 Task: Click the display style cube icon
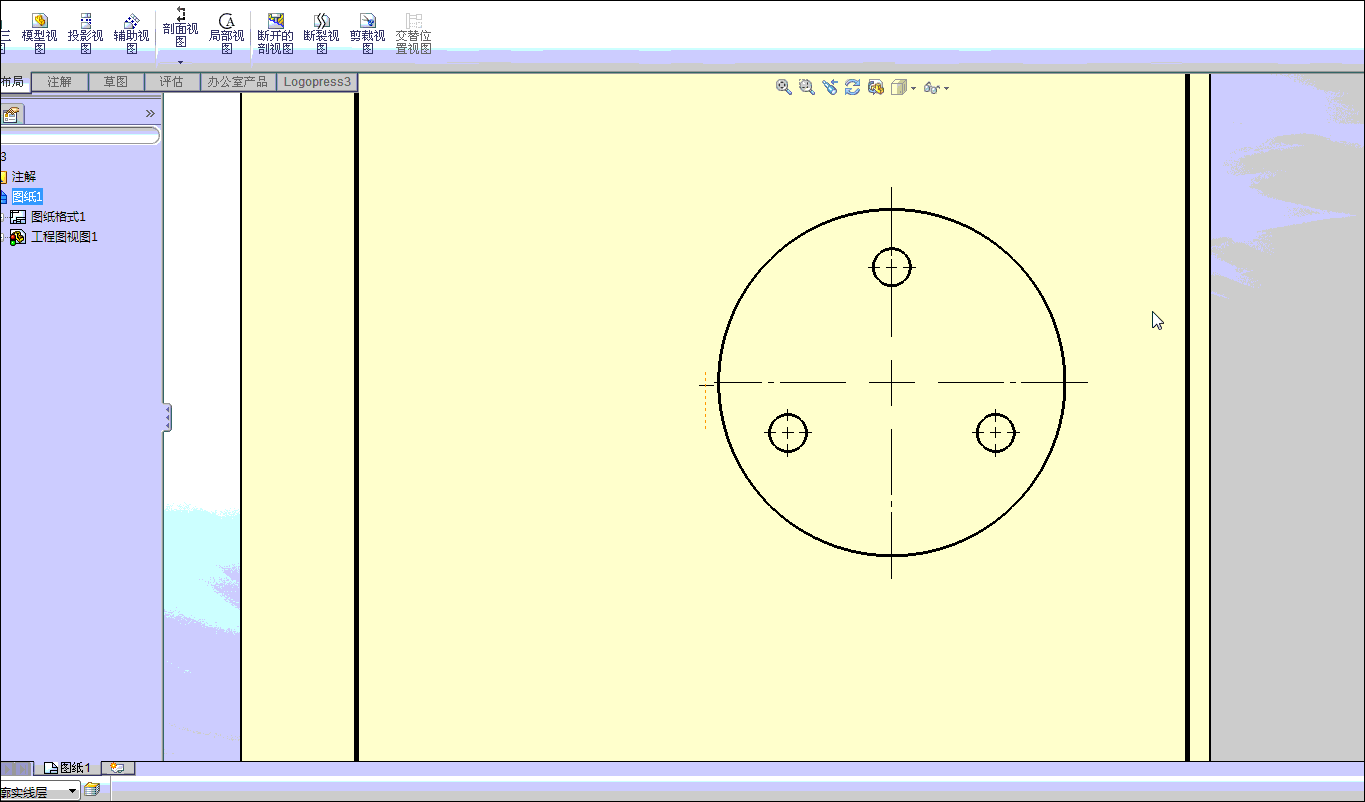(x=898, y=88)
